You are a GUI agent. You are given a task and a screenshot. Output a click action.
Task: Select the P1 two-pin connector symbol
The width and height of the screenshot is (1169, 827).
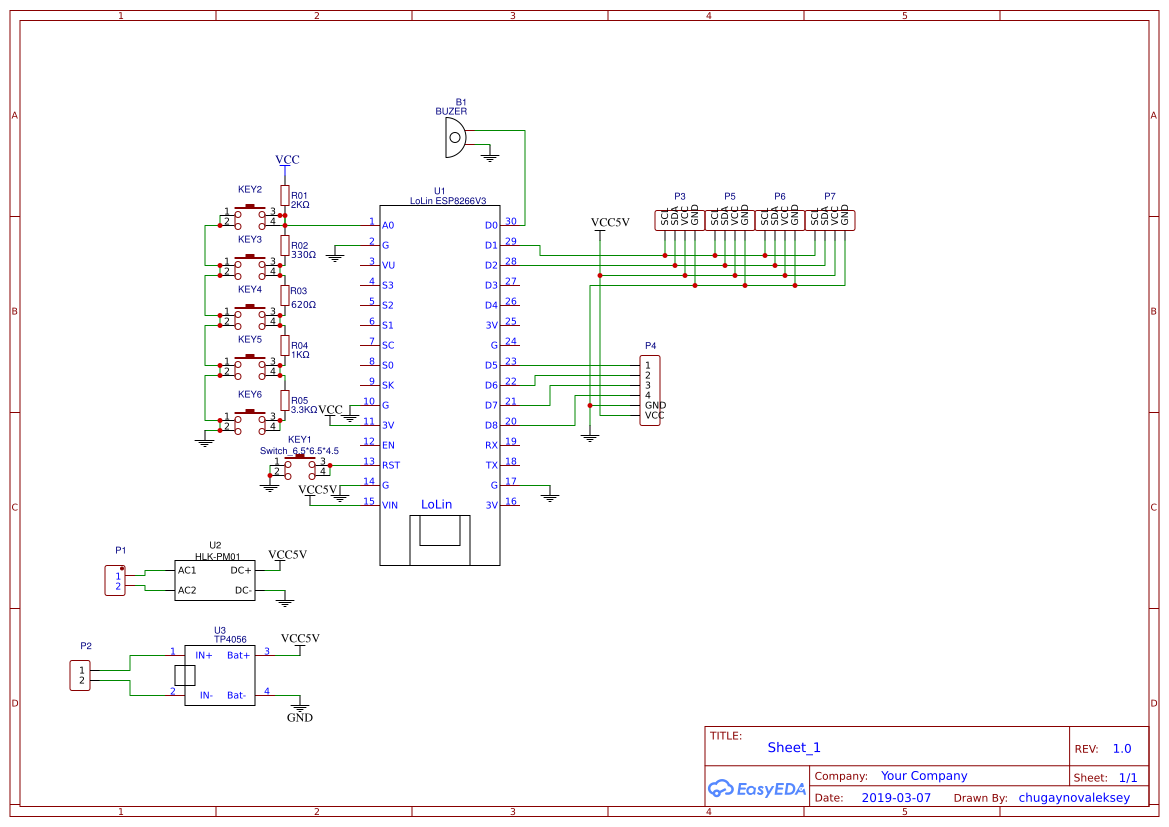tap(115, 580)
